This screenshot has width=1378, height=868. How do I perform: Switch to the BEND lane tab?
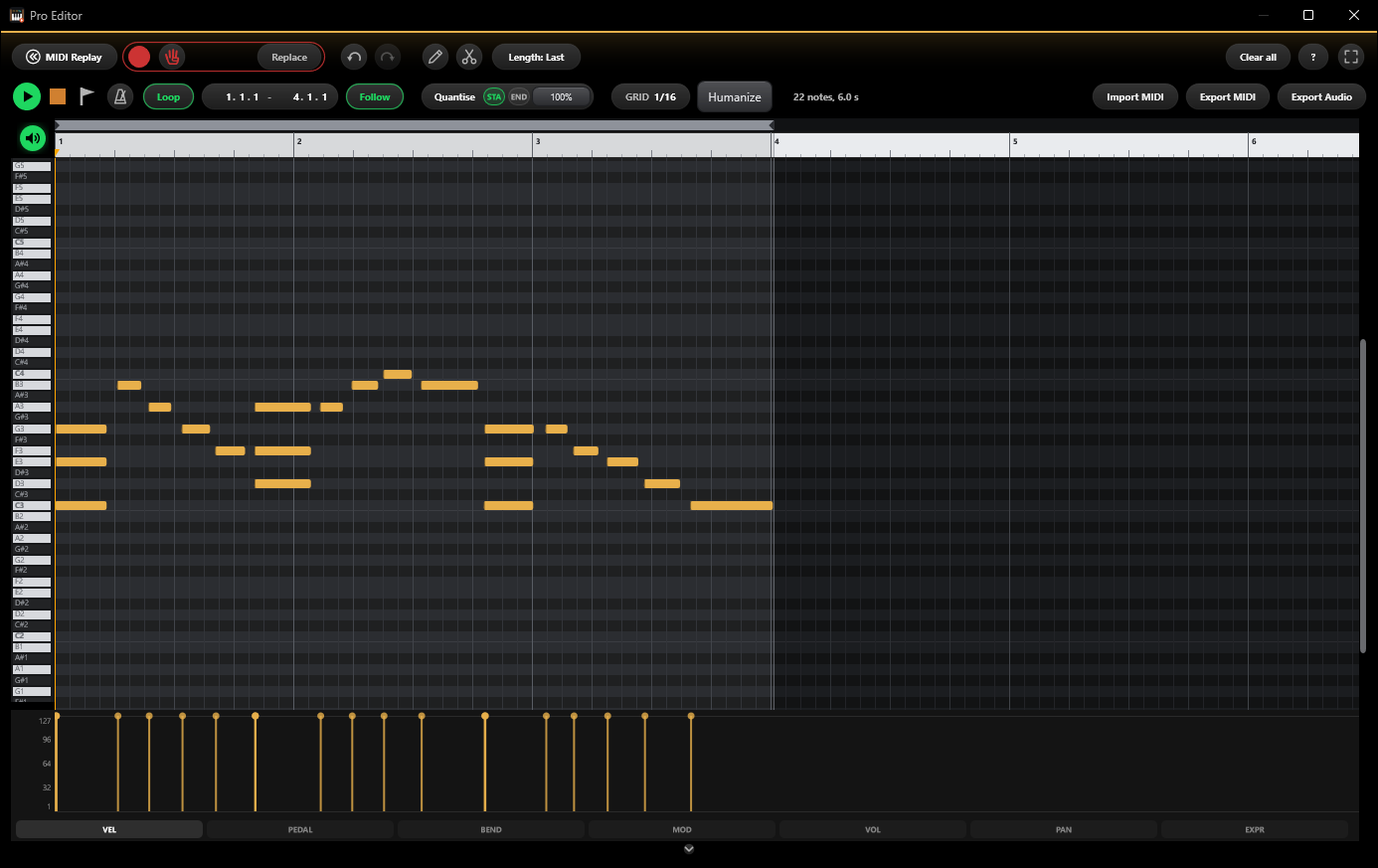click(x=491, y=829)
